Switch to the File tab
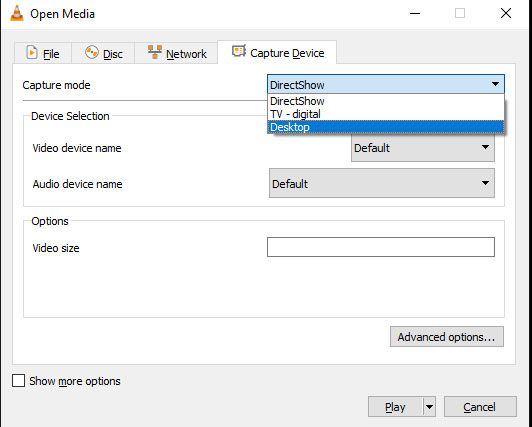532x427 pixels. click(43, 53)
